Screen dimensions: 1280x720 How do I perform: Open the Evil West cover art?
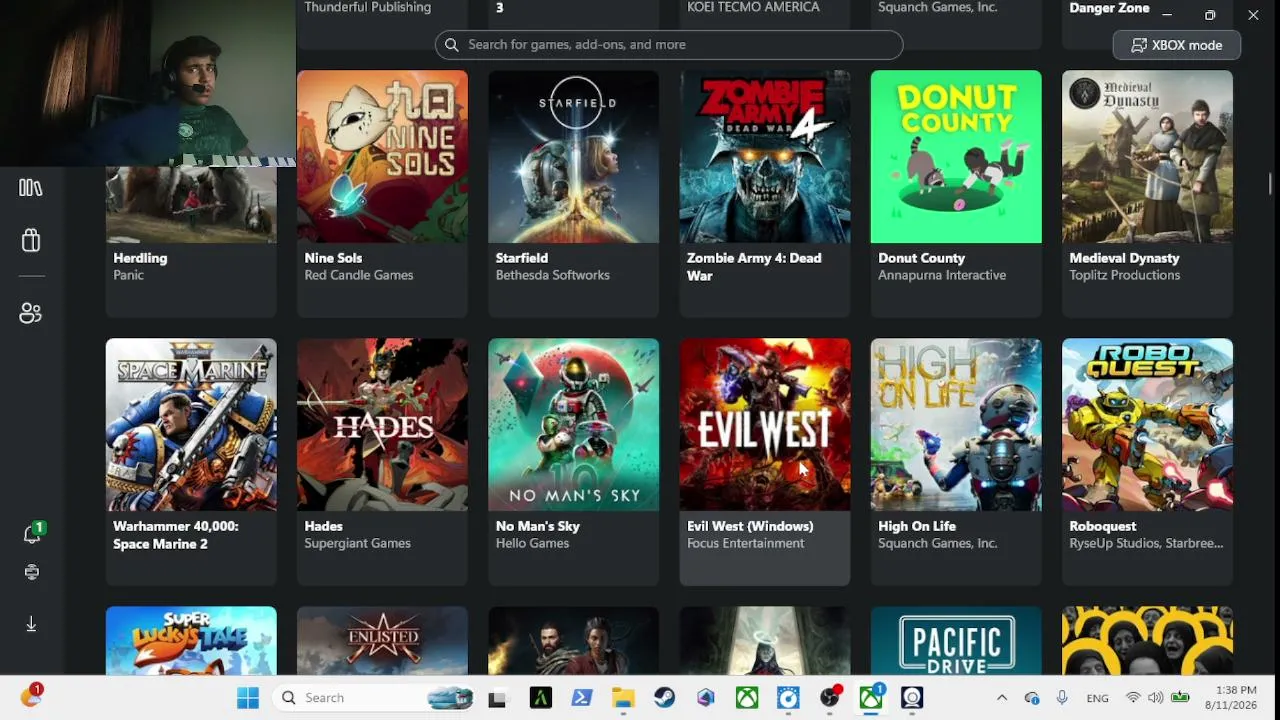click(765, 425)
